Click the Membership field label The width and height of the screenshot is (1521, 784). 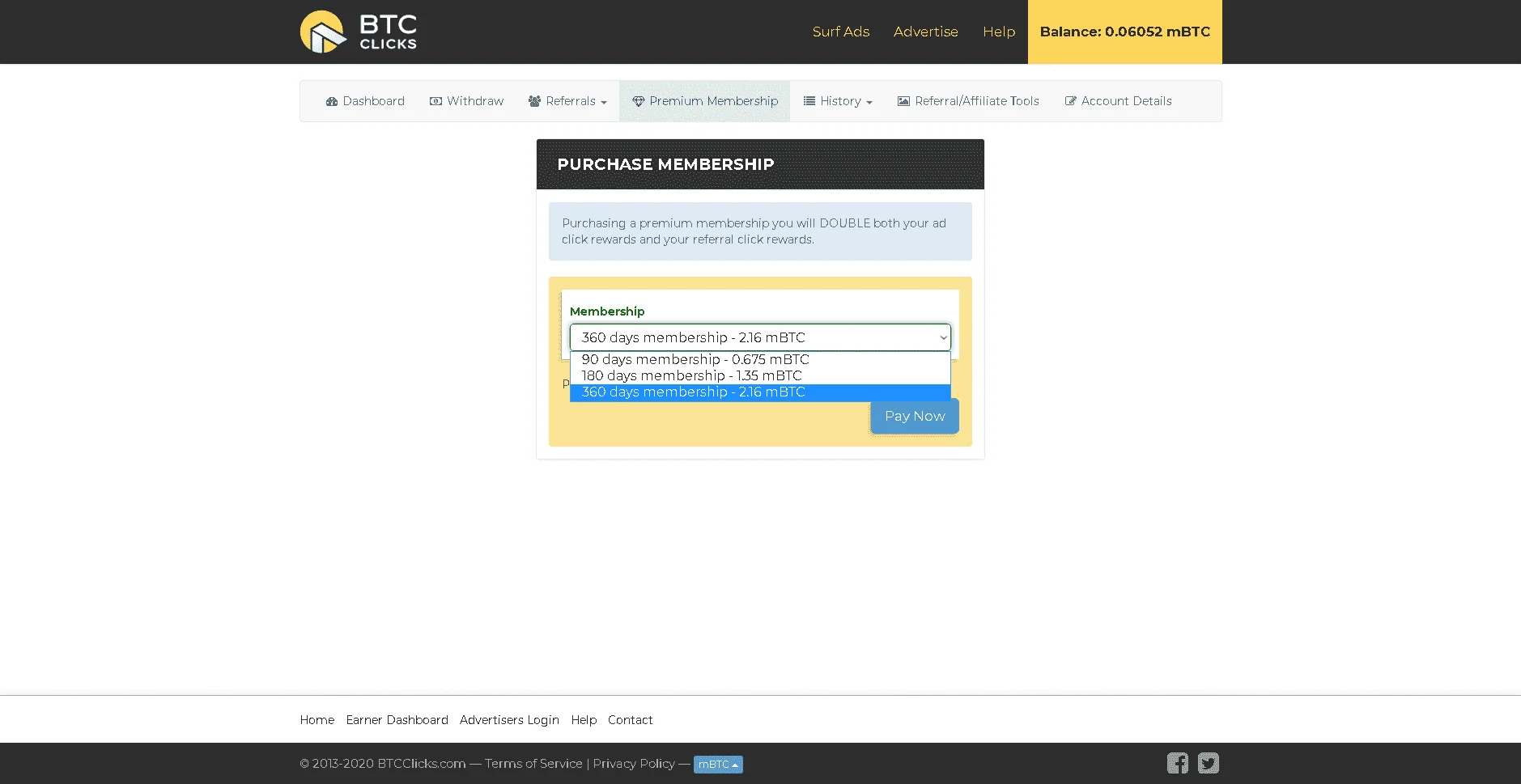click(607, 311)
